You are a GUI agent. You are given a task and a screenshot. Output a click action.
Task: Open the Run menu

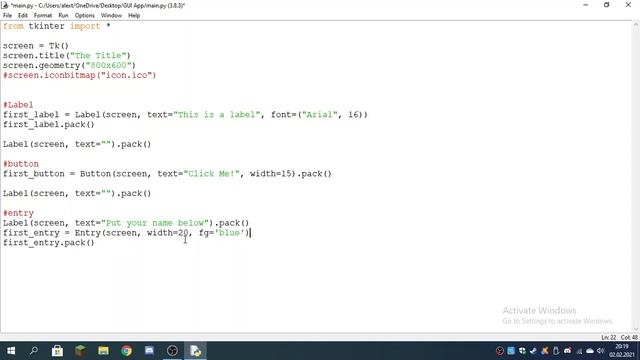[x=63, y=16]
